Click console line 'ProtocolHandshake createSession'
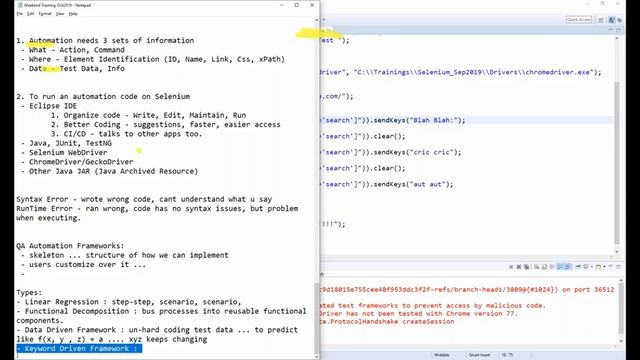640x360 pixels. click(387, 322)
